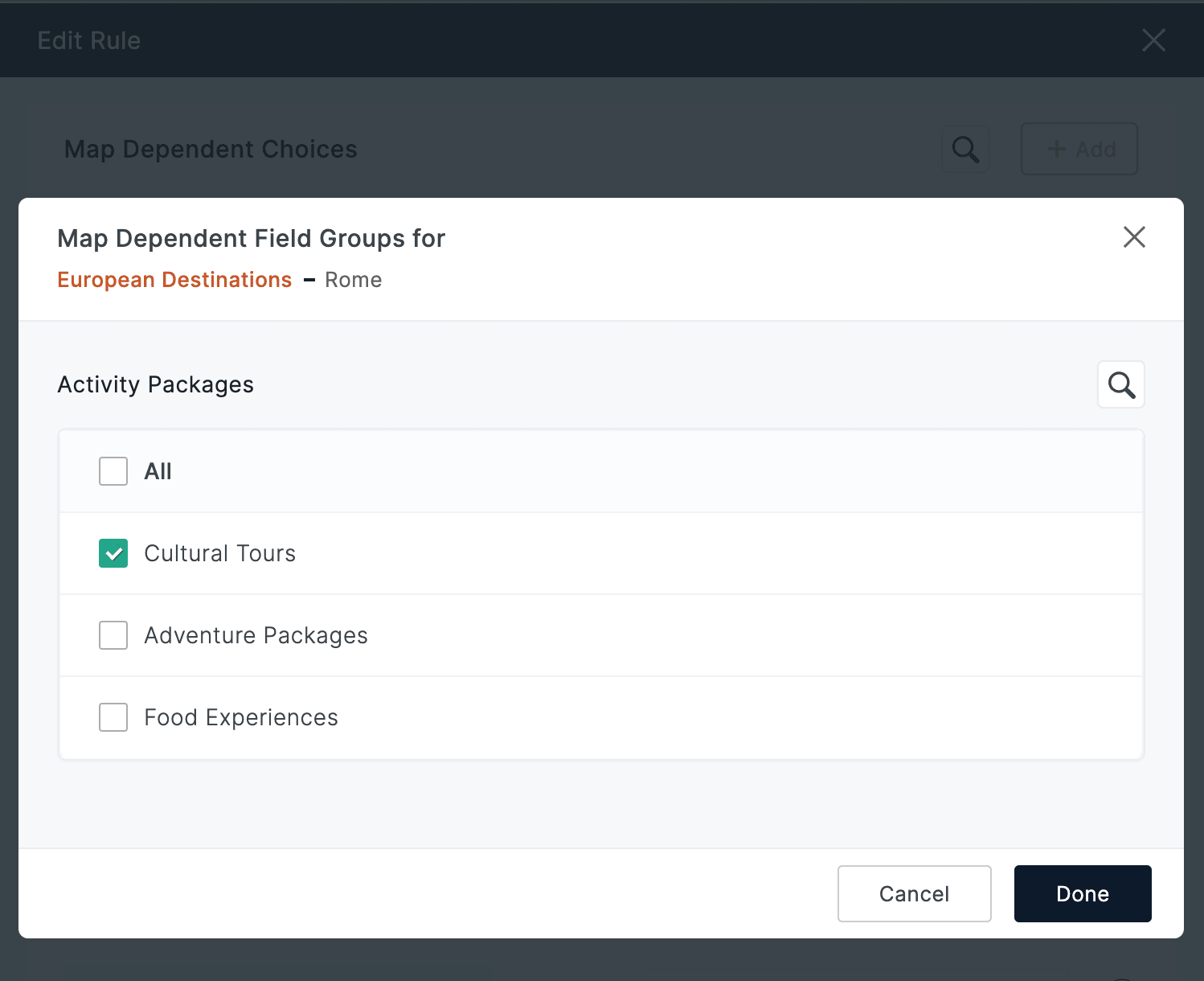Click the Rome choice text in header
The image size is (1204, 981).
pyautogui.click(x=353, y=280)
